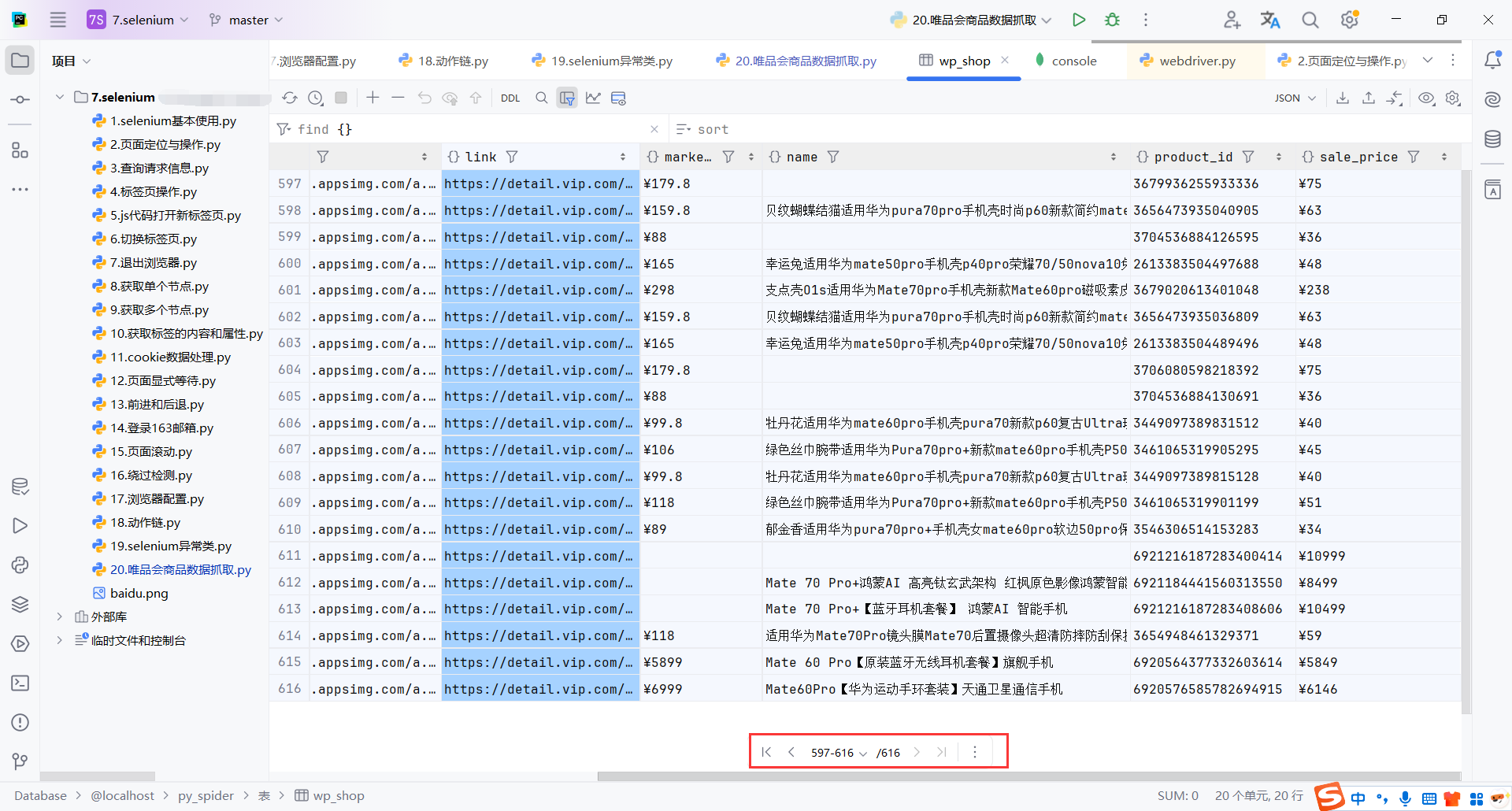Click py_spider in the breadcrumb
1512x811 pixels.
point(206,795)
